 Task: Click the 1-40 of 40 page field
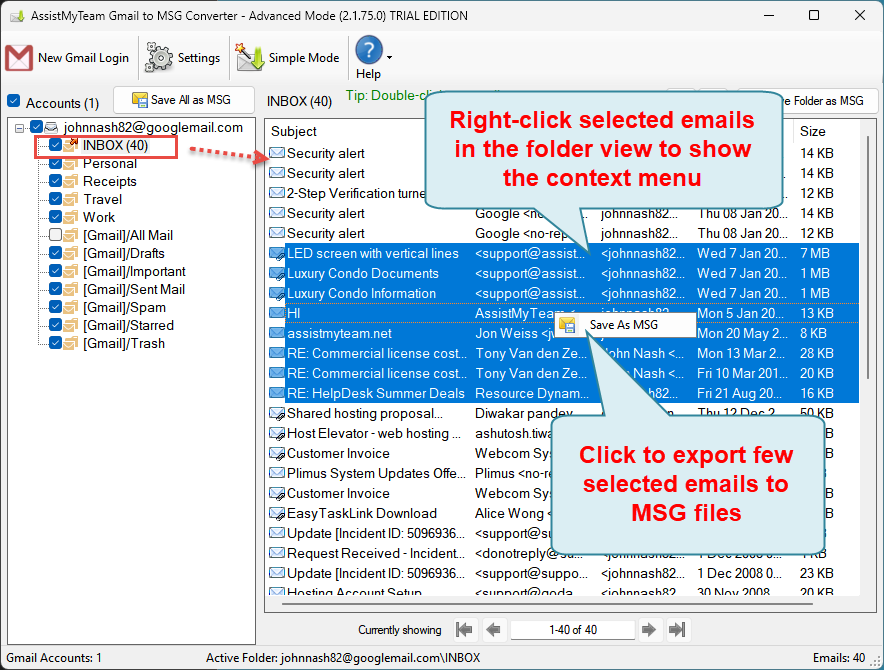click(572, 629)
